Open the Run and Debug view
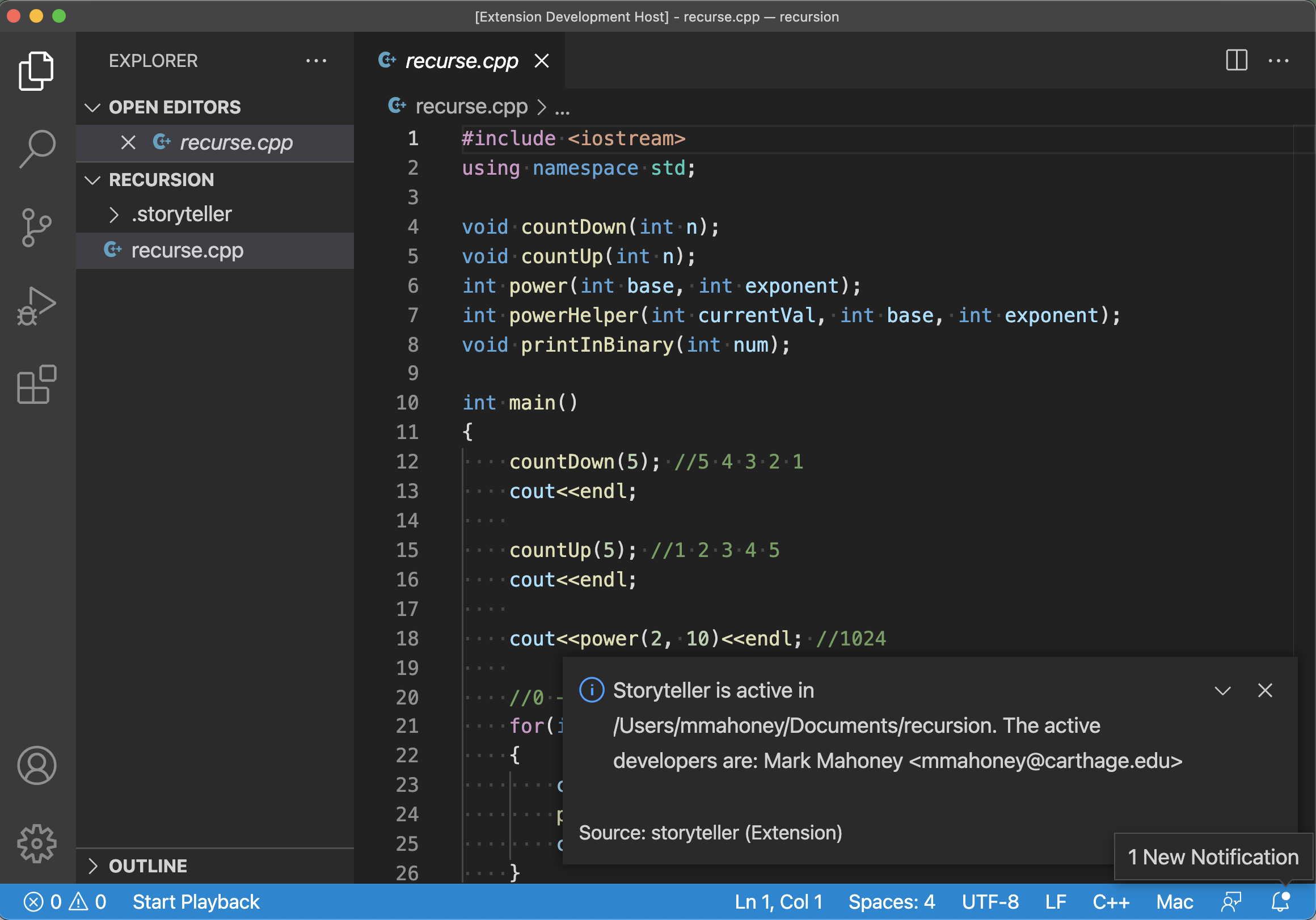Viewport: 1316px width, 920px height. [37, 306]
